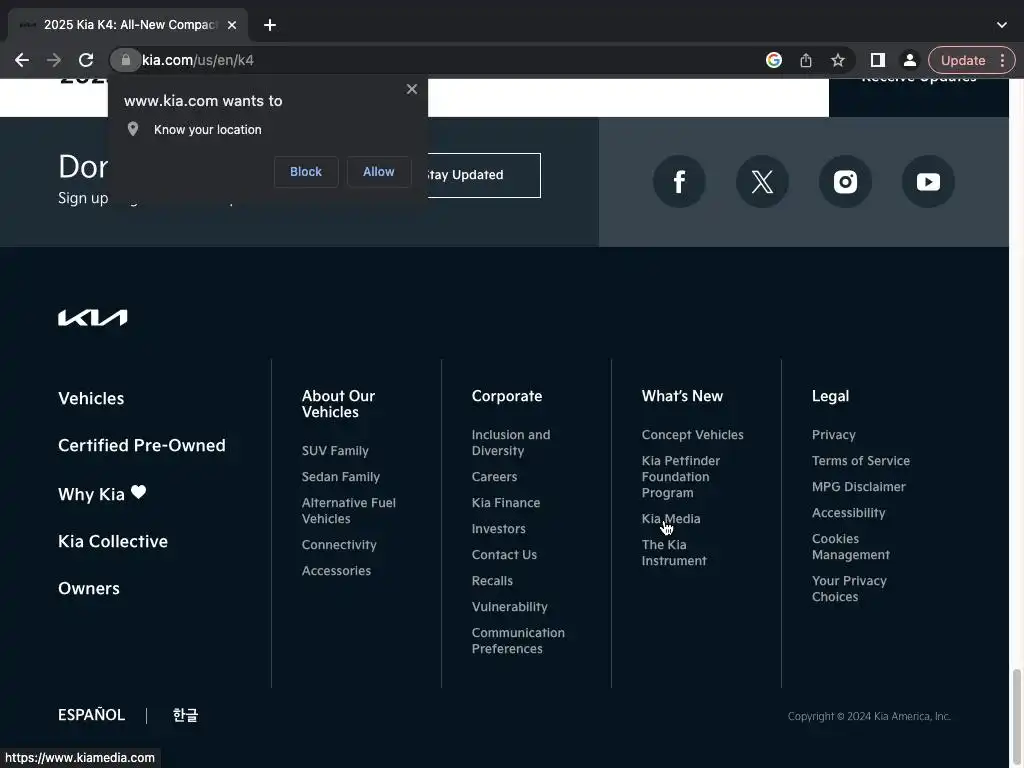The height and width of the screenshot is (768, 1024).
Task: Open the Accessibility link
Action: [x=848, y=513]
